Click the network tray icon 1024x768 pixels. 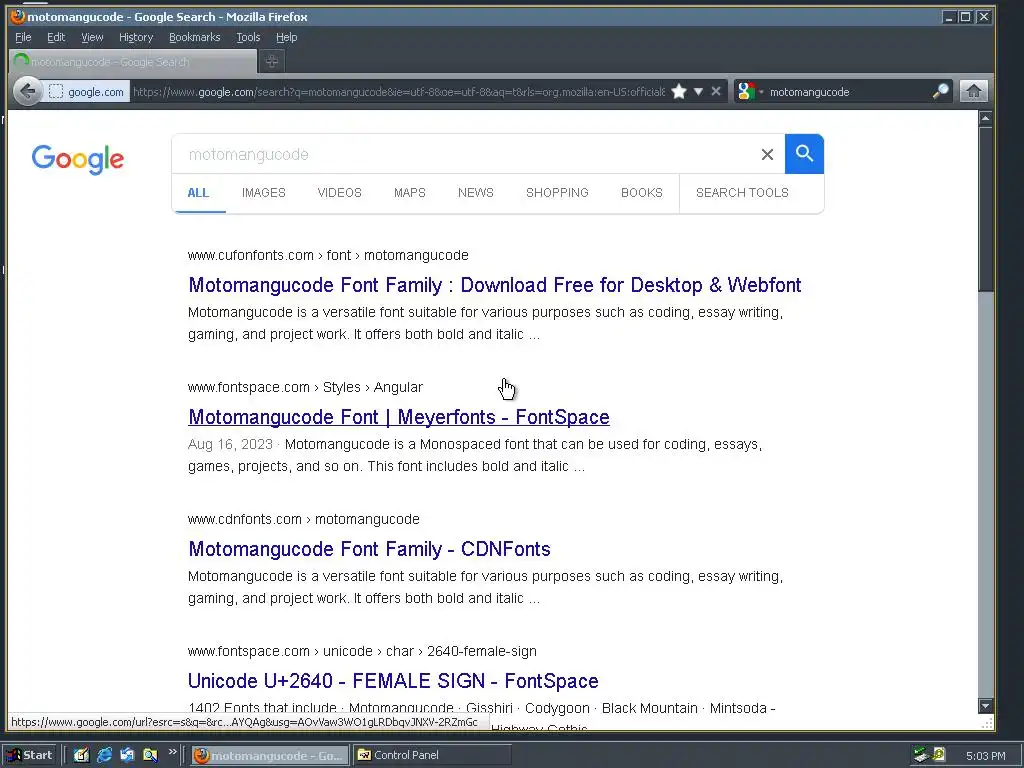click(921, 755)
